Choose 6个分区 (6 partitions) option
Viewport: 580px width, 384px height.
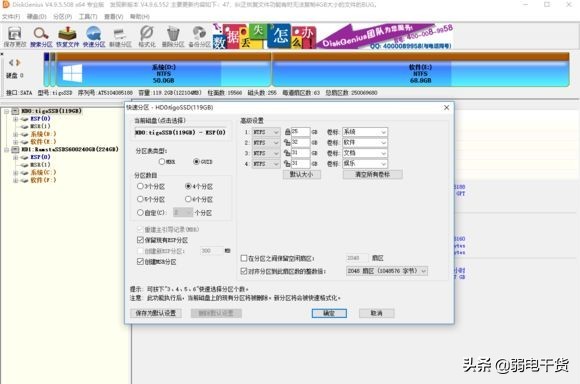[x=188, y=199]
